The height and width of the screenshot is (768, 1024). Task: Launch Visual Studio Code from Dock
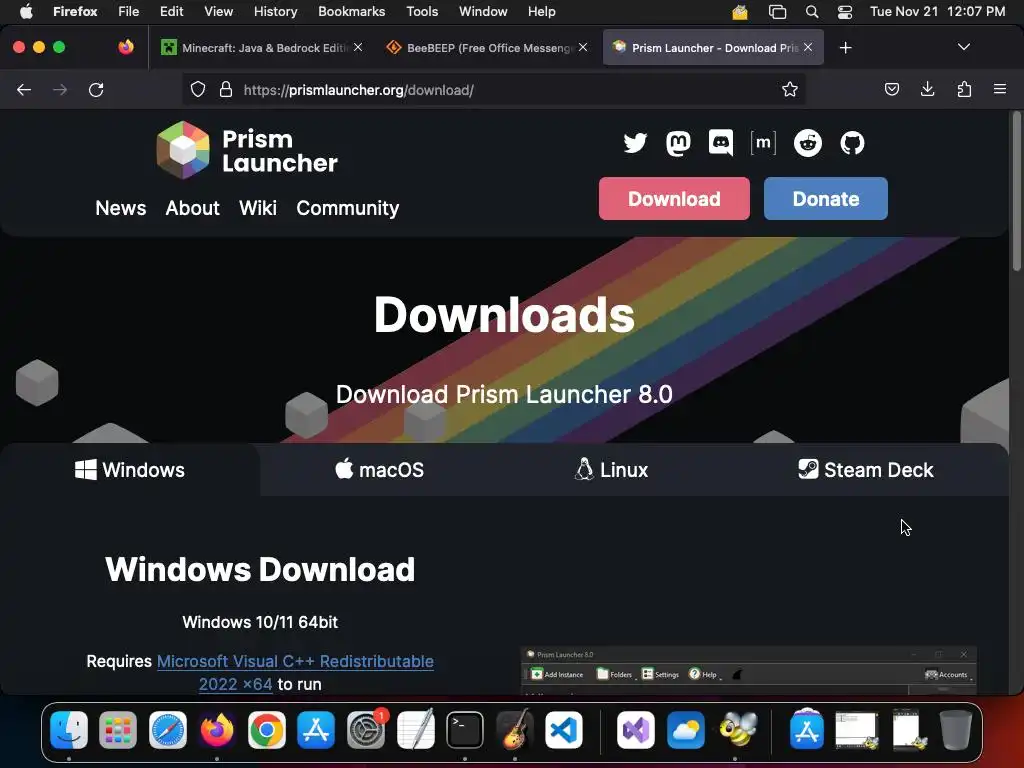[x=564, y=729]
